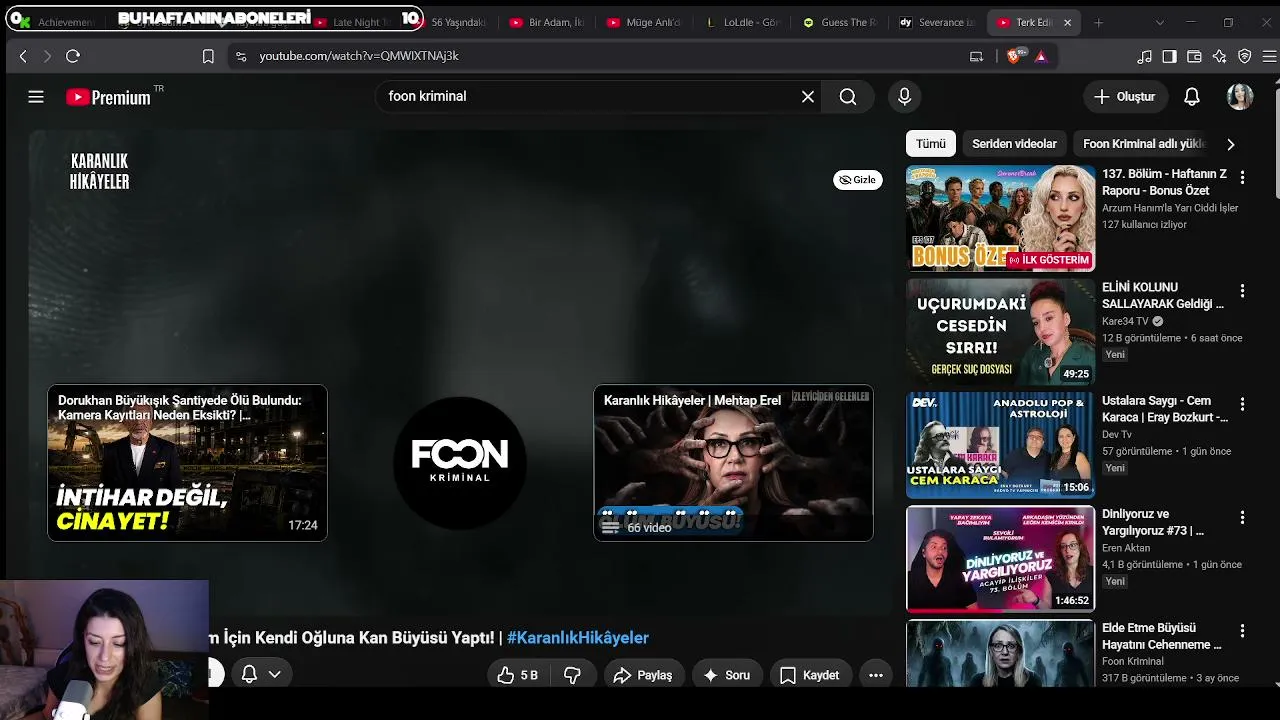
Task: Switch to the 'Bir Adam, İk' tab
Action: 547,22
